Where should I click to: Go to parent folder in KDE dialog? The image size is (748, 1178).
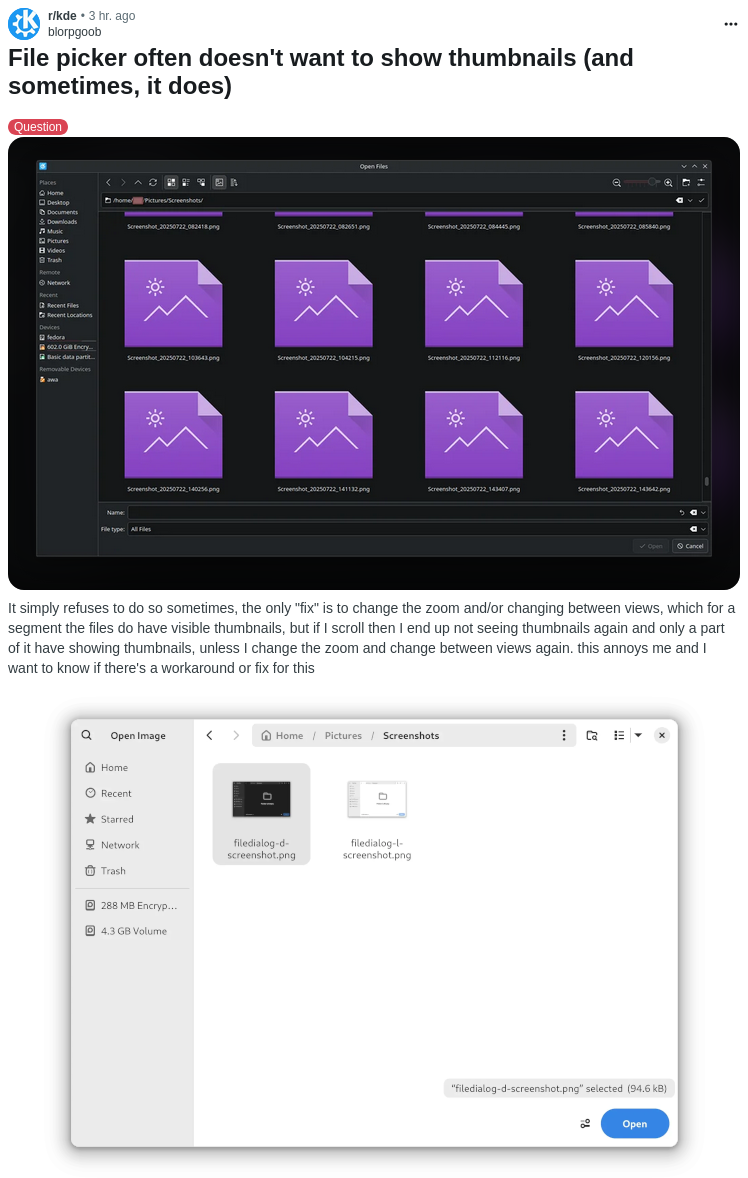click(x=138, y=183)
